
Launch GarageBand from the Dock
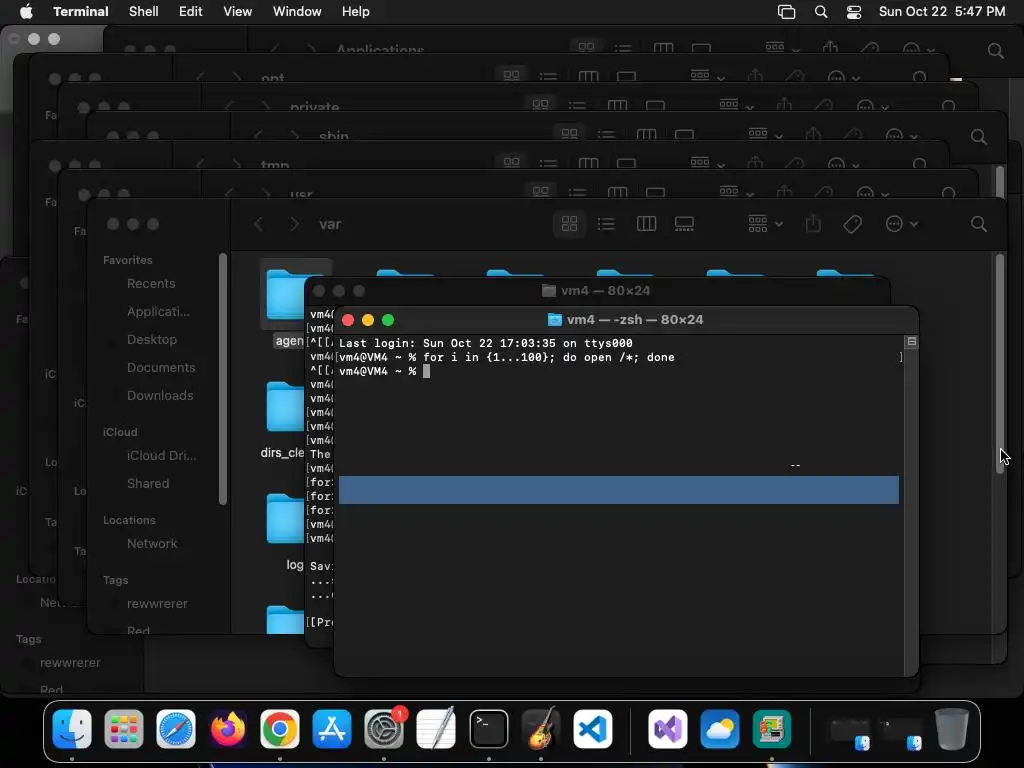pos(541,729)
